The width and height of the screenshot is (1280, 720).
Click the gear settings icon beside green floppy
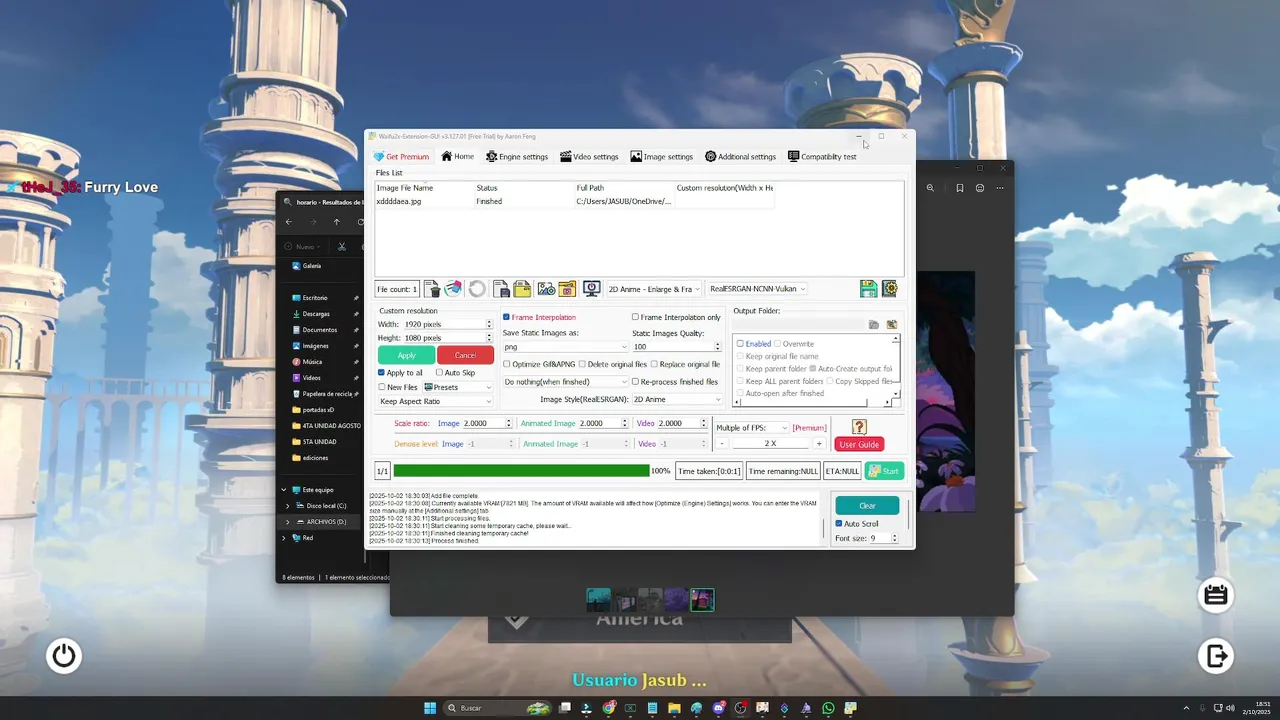[889, 289]
